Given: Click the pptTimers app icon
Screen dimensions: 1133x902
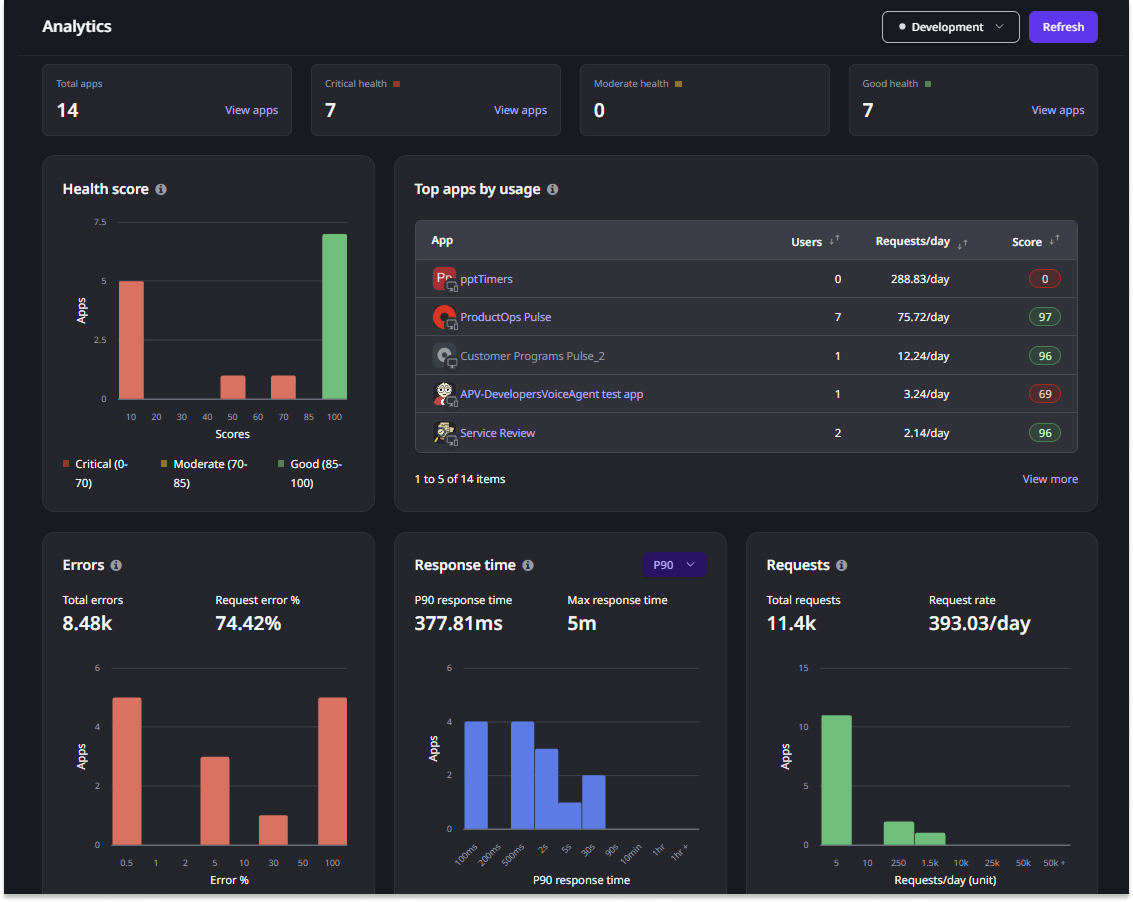Looking at the screenshot, I should click(444, 279).
